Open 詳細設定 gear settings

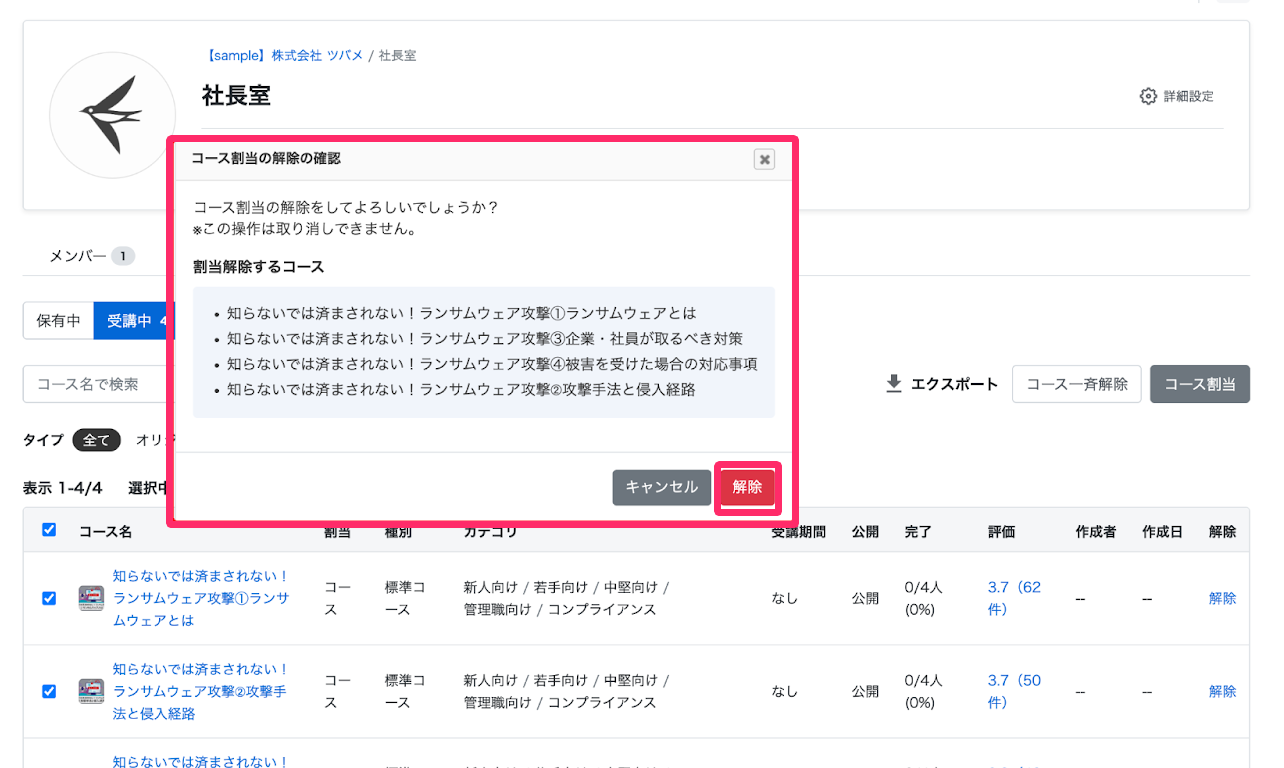1176,96
